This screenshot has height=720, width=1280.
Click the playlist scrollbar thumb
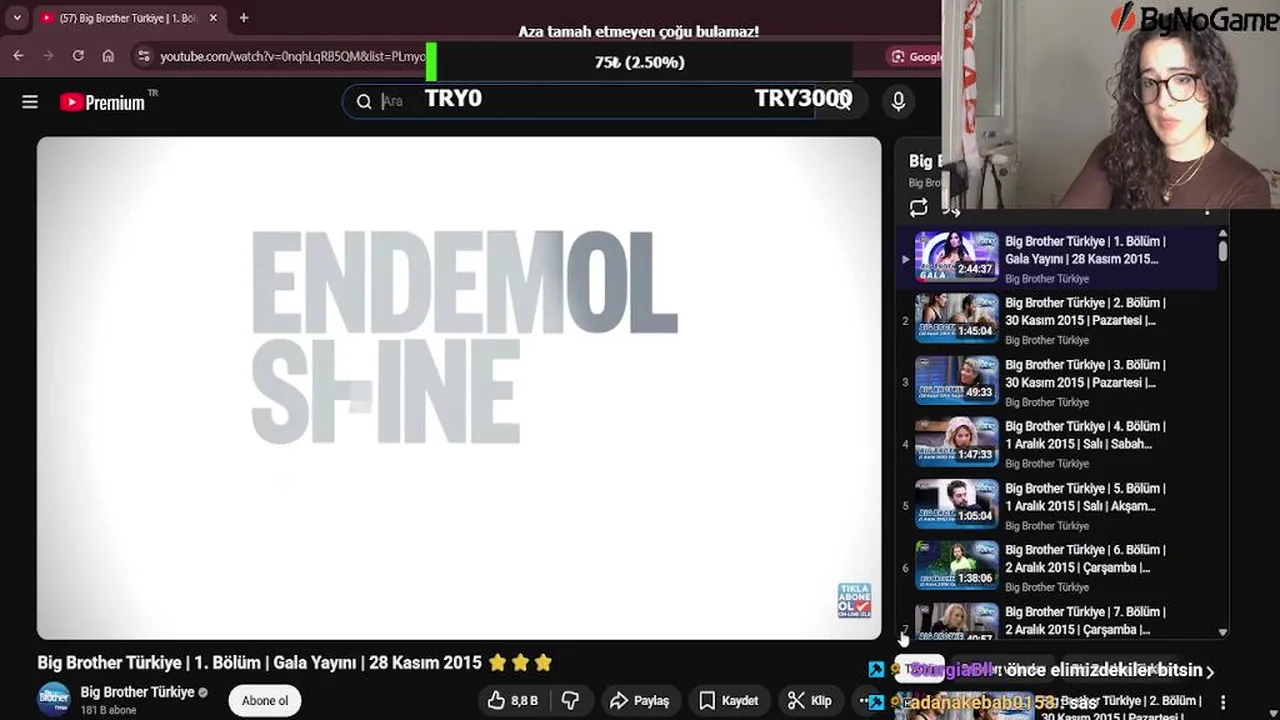coord(1223,250)
